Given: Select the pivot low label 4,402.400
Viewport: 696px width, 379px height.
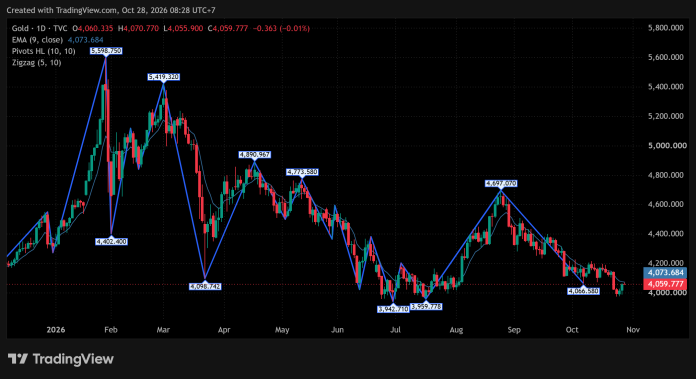Looking at the screenshot, I should click(x=111, y=242).
